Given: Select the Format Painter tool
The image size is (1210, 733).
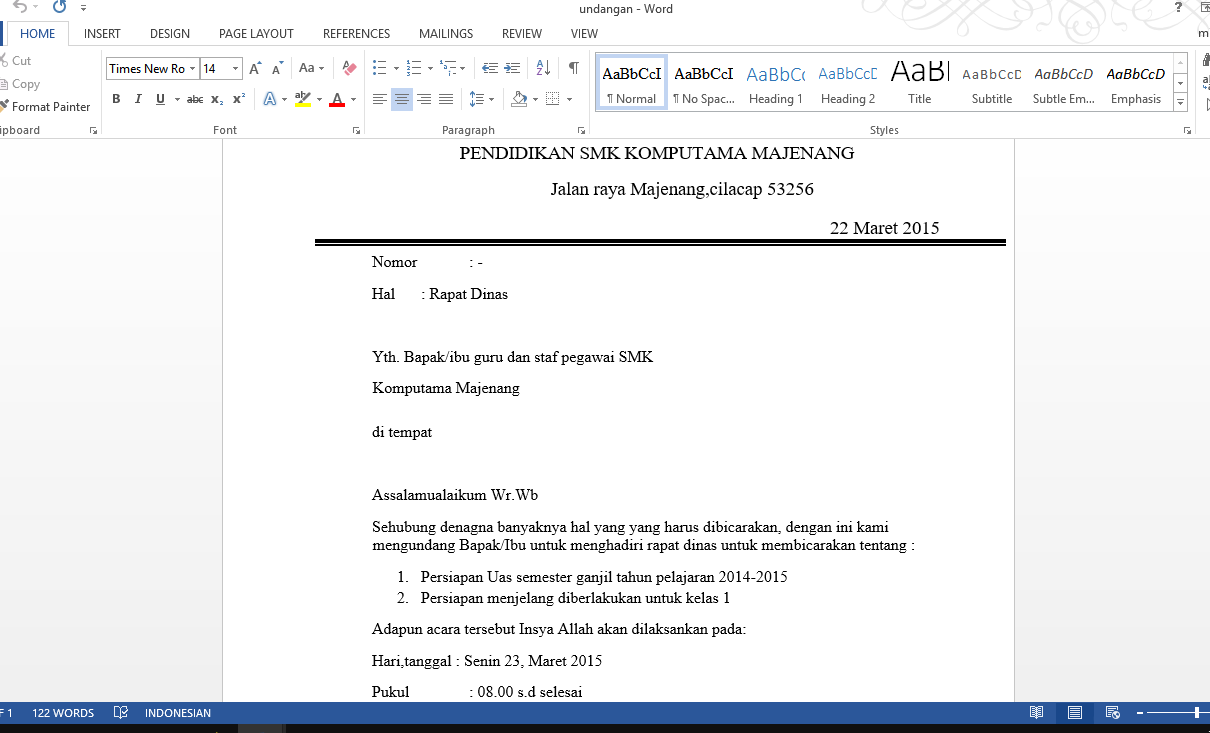Looking at the screenshot, I should 46,107.
